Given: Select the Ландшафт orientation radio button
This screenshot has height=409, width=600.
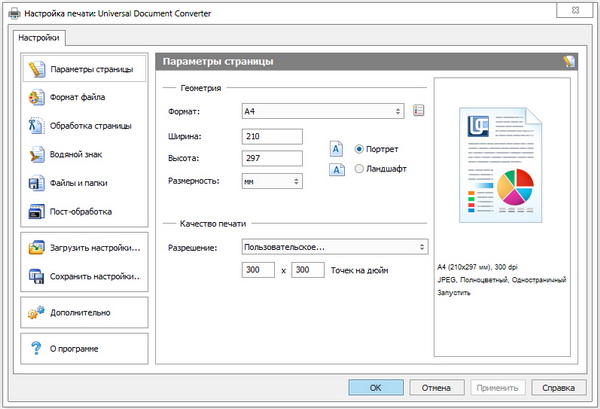Looking at the screenshot, I should 359,170.
